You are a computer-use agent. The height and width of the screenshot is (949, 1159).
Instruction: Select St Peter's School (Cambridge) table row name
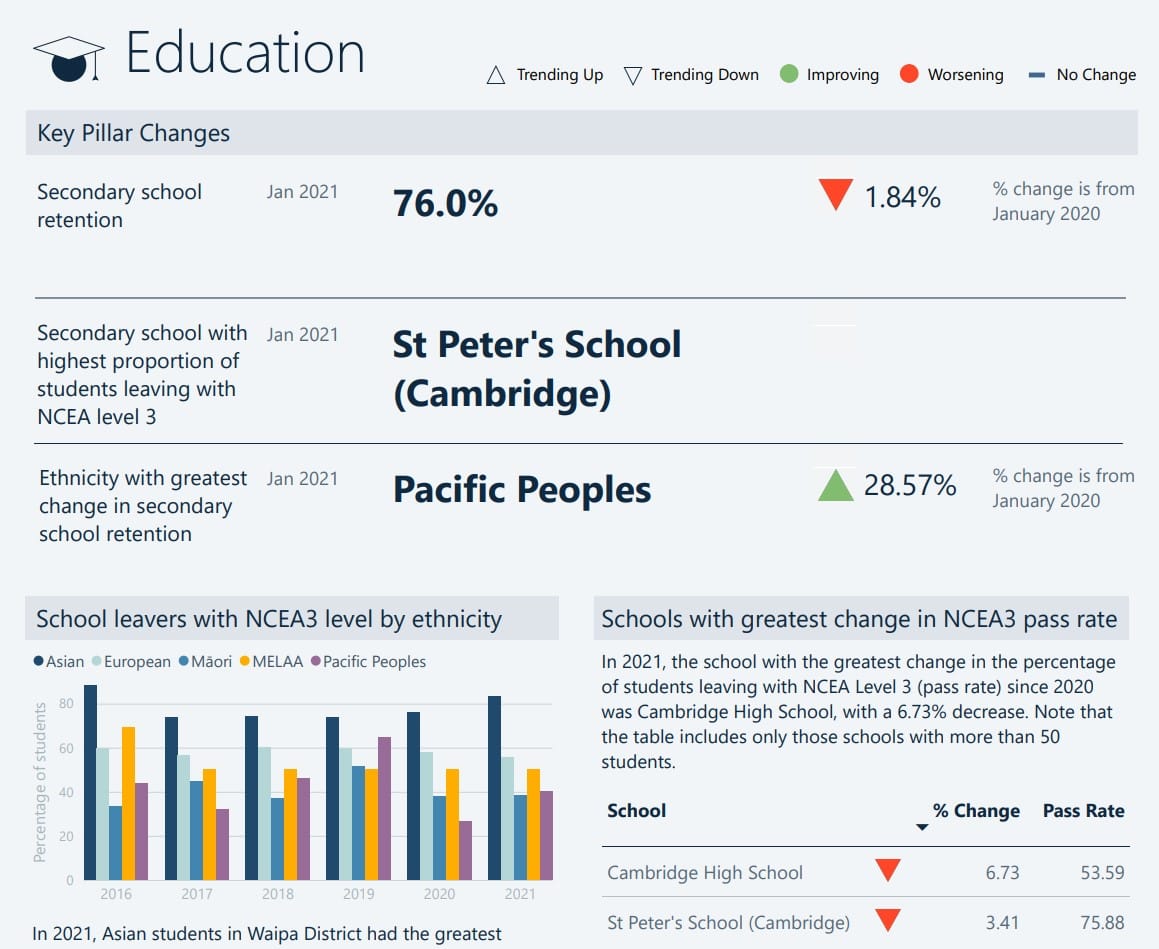tap(728, 922)
